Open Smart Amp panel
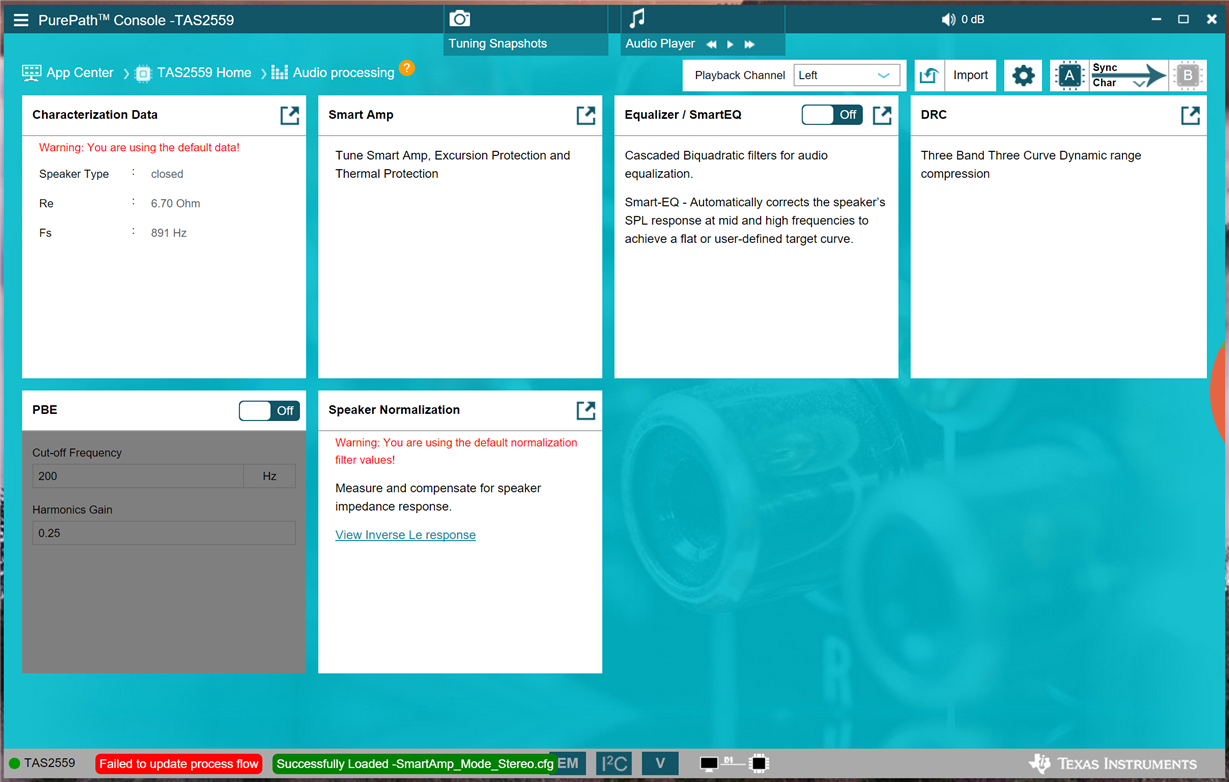This screenshot has width=1229, height=782. pyautogui.click(x=586, y=115)
